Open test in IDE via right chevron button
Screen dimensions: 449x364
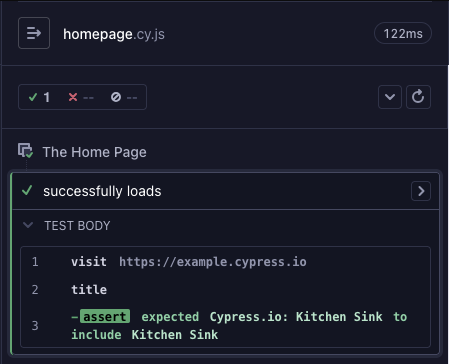[421, 191]
